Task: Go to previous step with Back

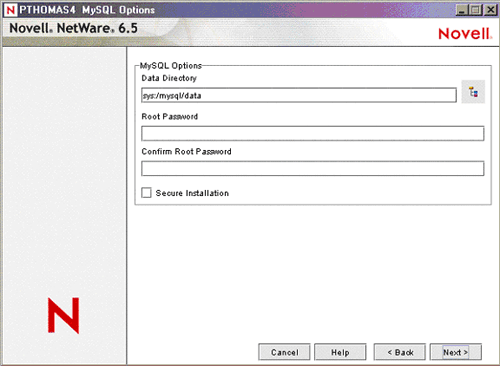Action: click(x=400, y=352)
